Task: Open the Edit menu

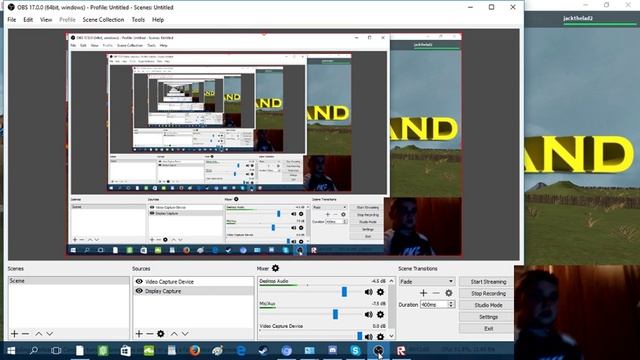Action: 28,20
